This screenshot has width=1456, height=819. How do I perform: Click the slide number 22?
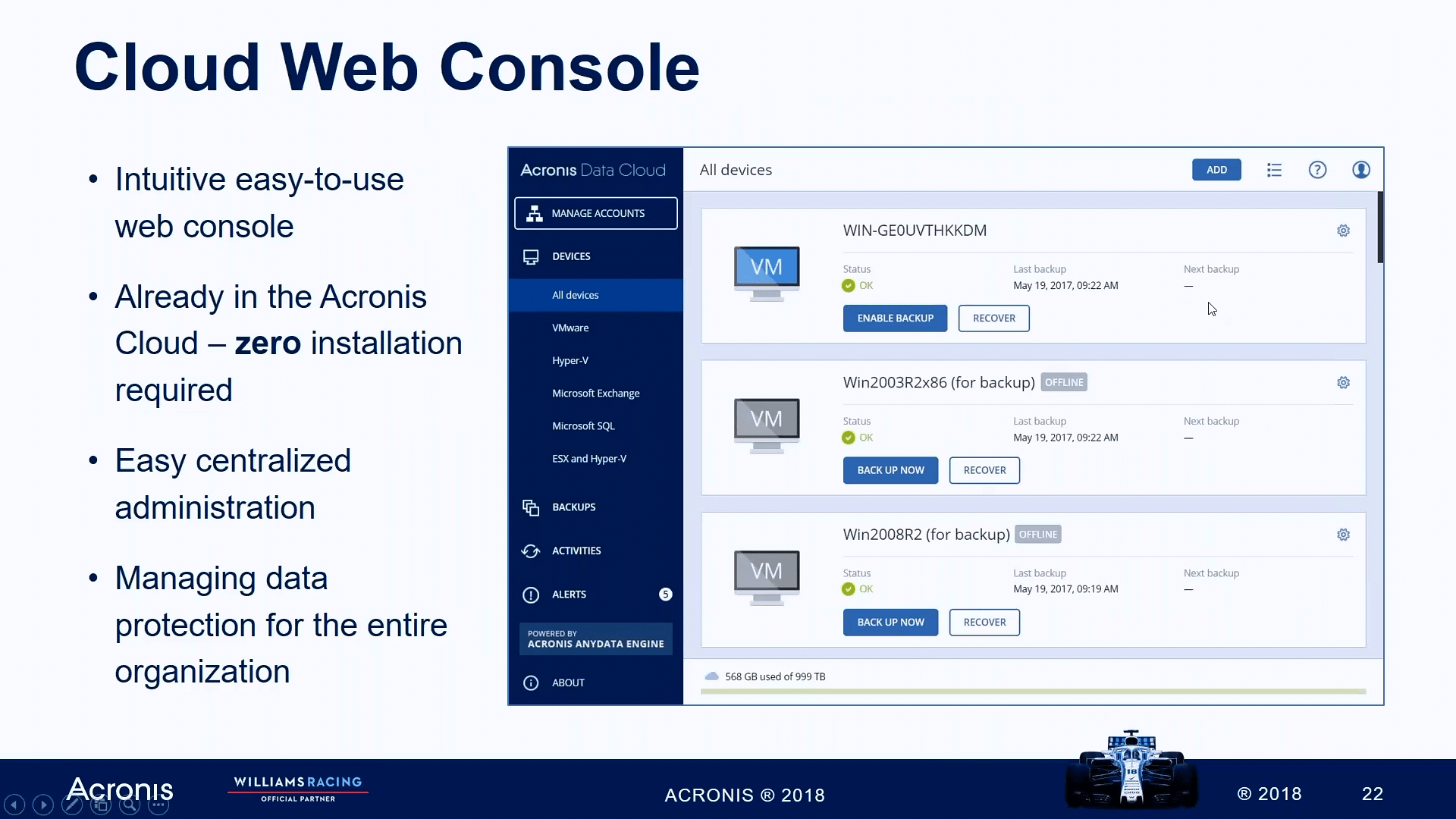(x=1373, y=794)
